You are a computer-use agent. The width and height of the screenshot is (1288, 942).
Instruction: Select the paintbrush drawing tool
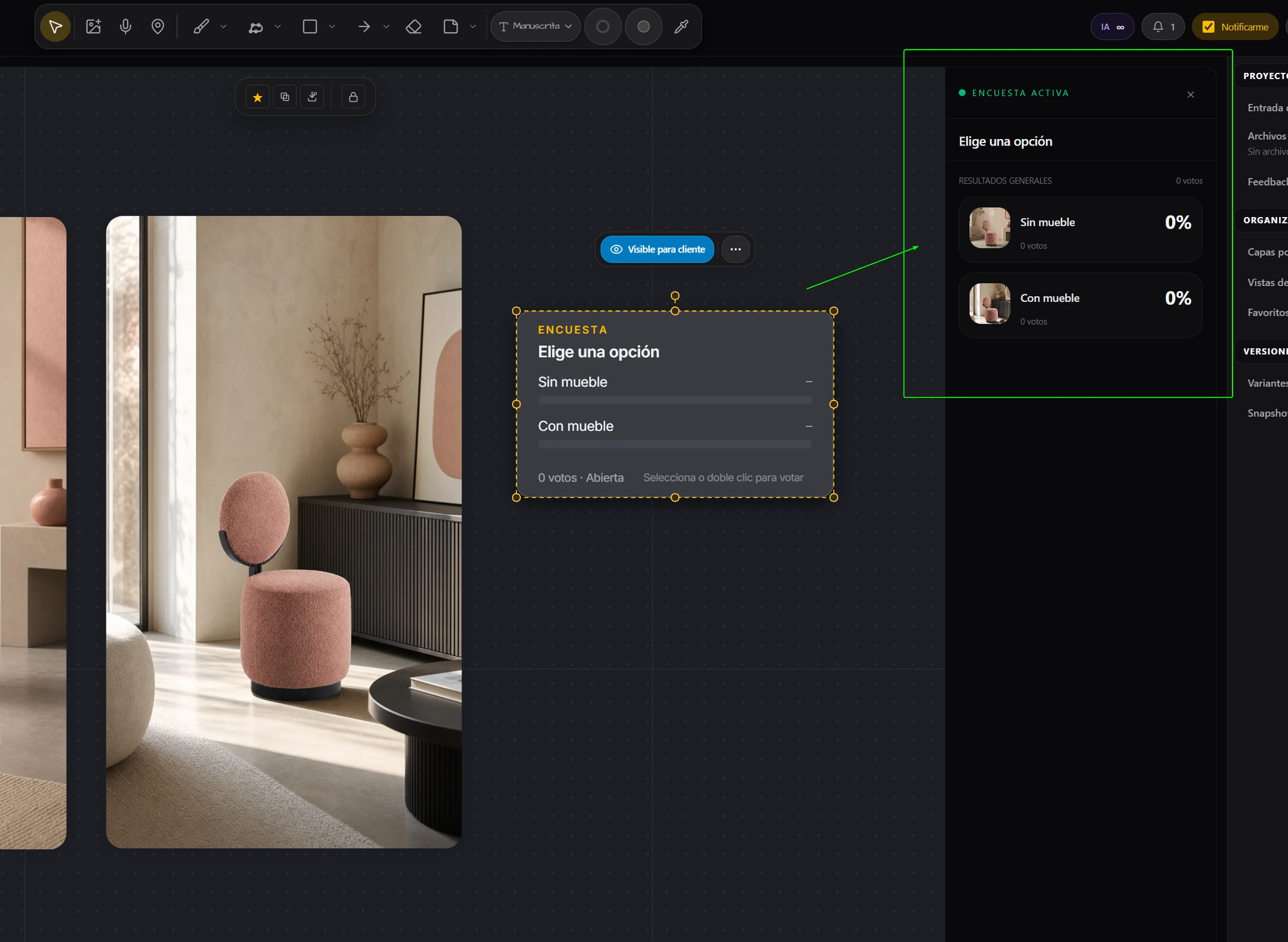(x=201, y=26)
